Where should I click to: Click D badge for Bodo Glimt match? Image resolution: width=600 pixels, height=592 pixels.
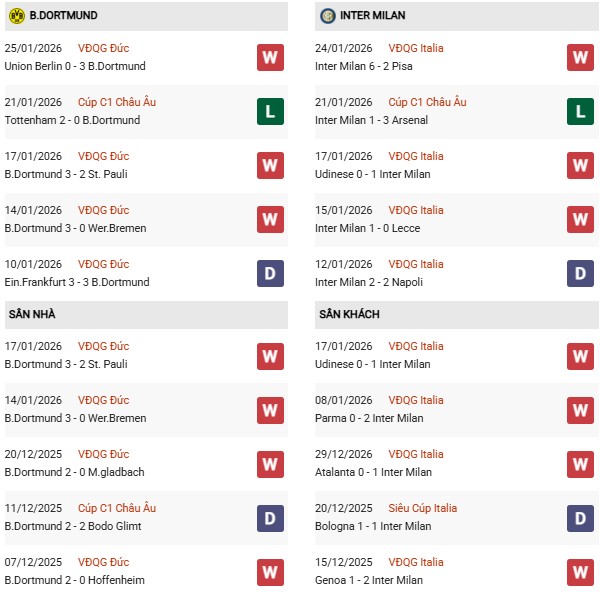click(x=270, y=517)
